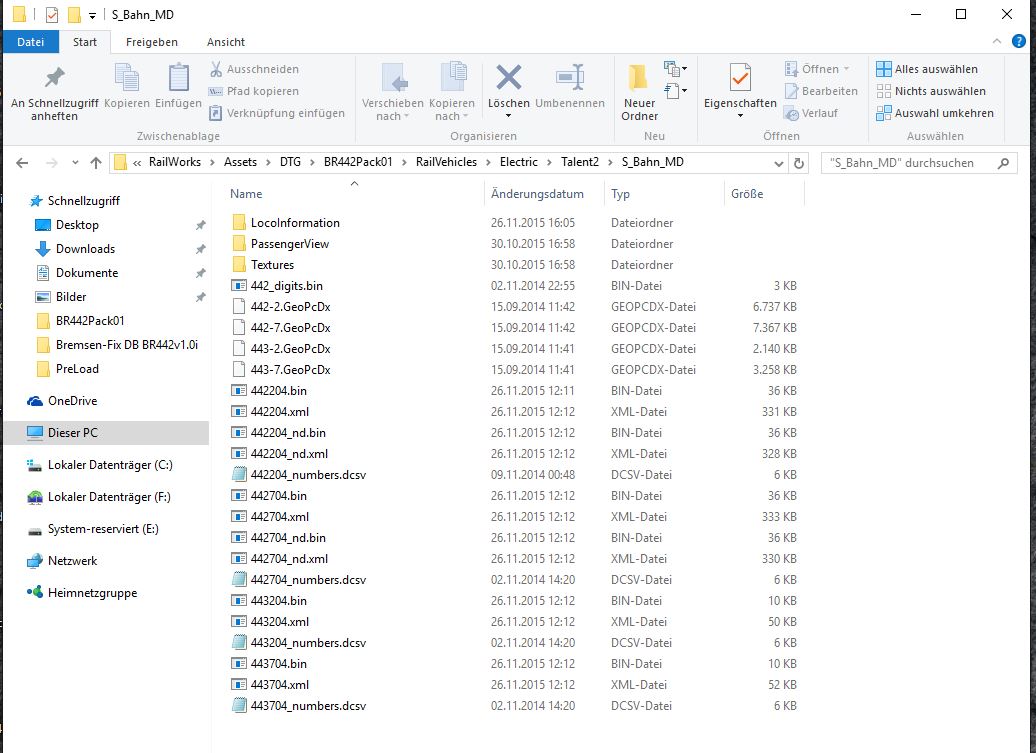Collapse the ribbon with chevron arrow
This screenshot has height=753, width=1036.
click(997, 41)
